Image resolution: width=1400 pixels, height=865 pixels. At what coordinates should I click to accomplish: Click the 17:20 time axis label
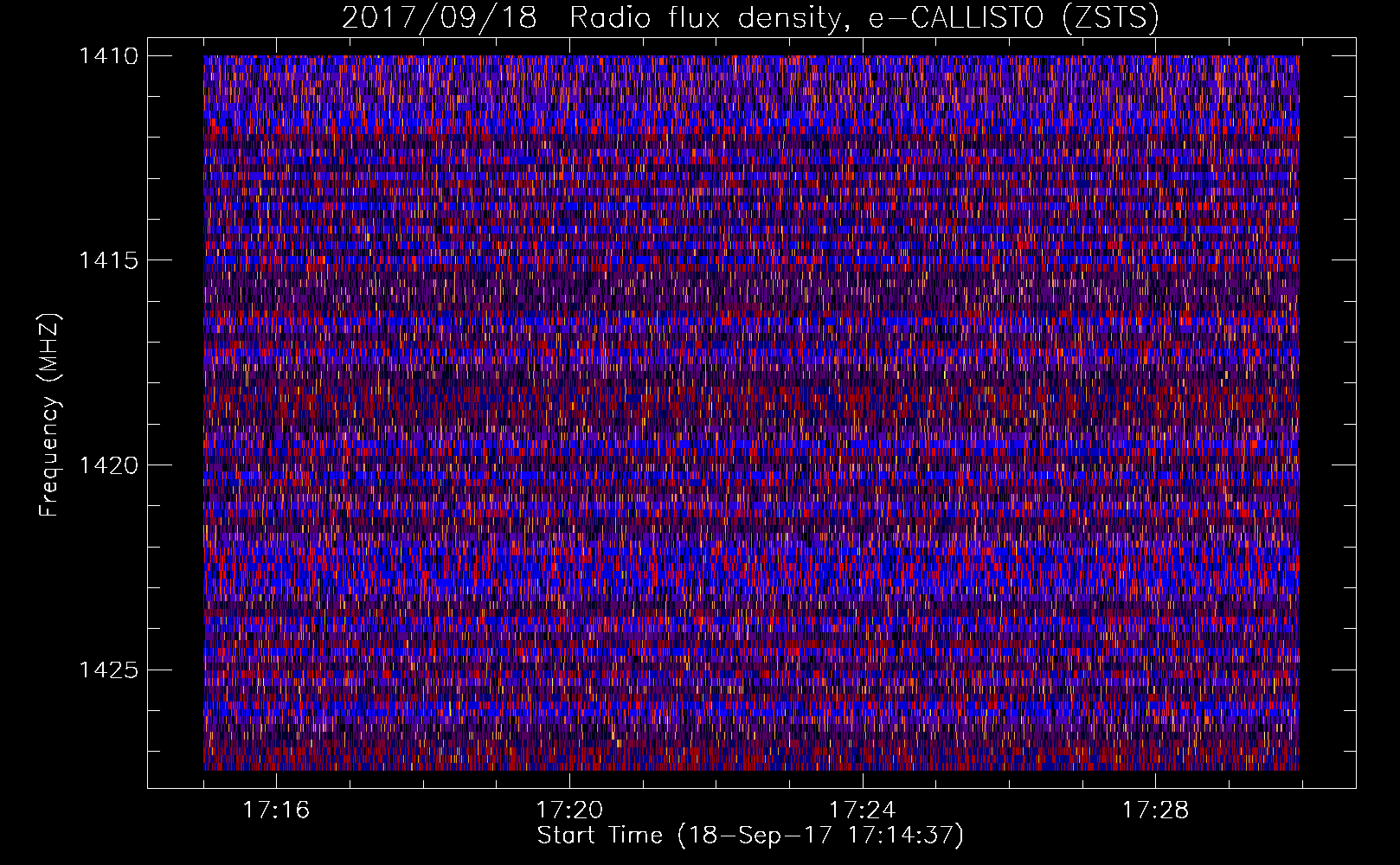569,810
